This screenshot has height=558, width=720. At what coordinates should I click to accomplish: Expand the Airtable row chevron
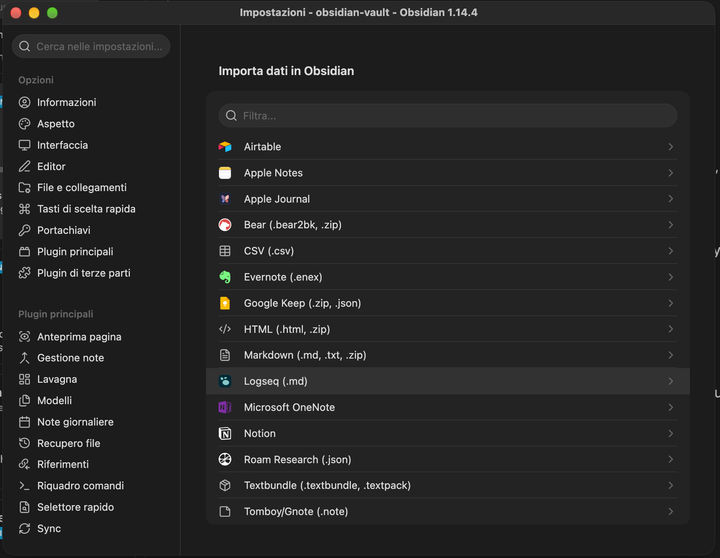click(x=670, y=147)
